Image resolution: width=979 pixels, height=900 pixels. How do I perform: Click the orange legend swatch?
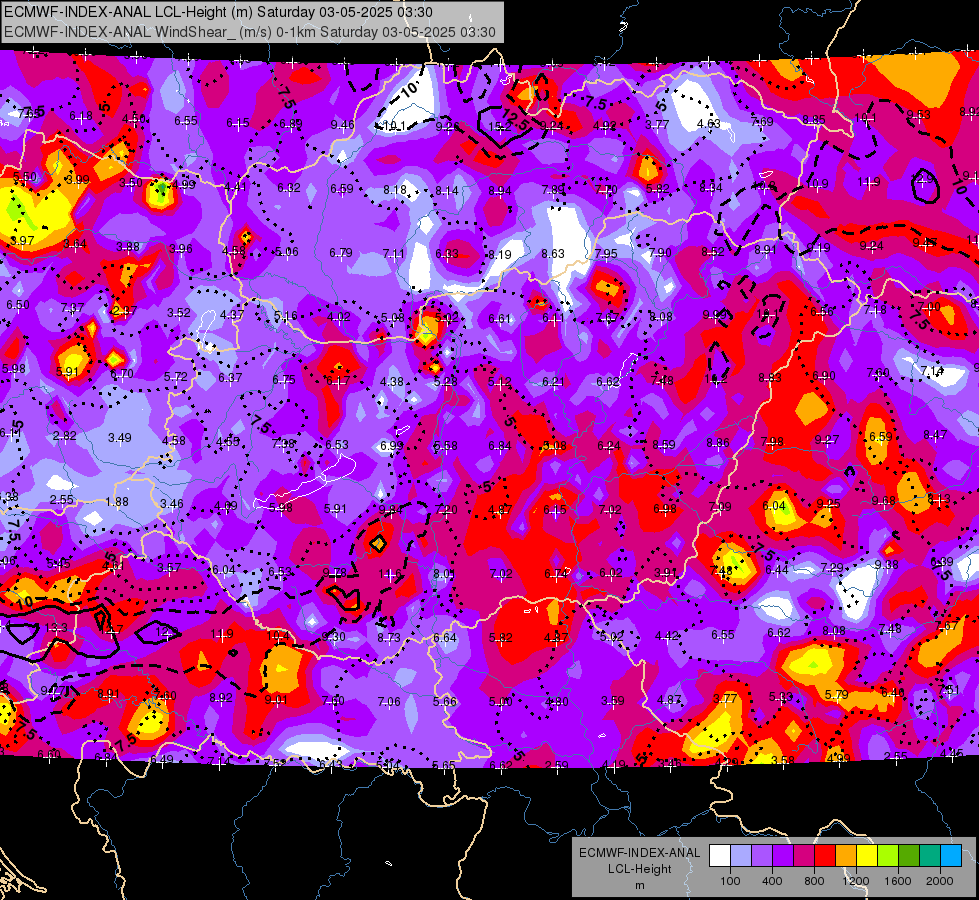(x=845, y=856)
